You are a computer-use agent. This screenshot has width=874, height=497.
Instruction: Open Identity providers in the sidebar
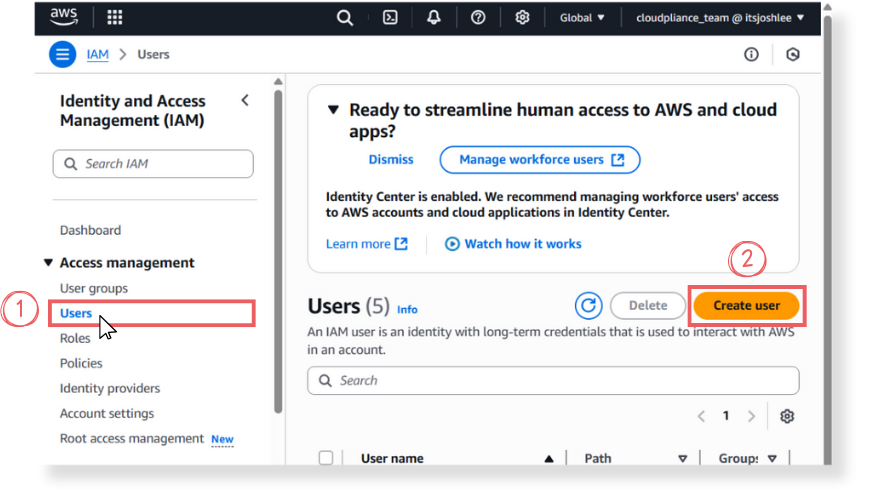point(110,388)
